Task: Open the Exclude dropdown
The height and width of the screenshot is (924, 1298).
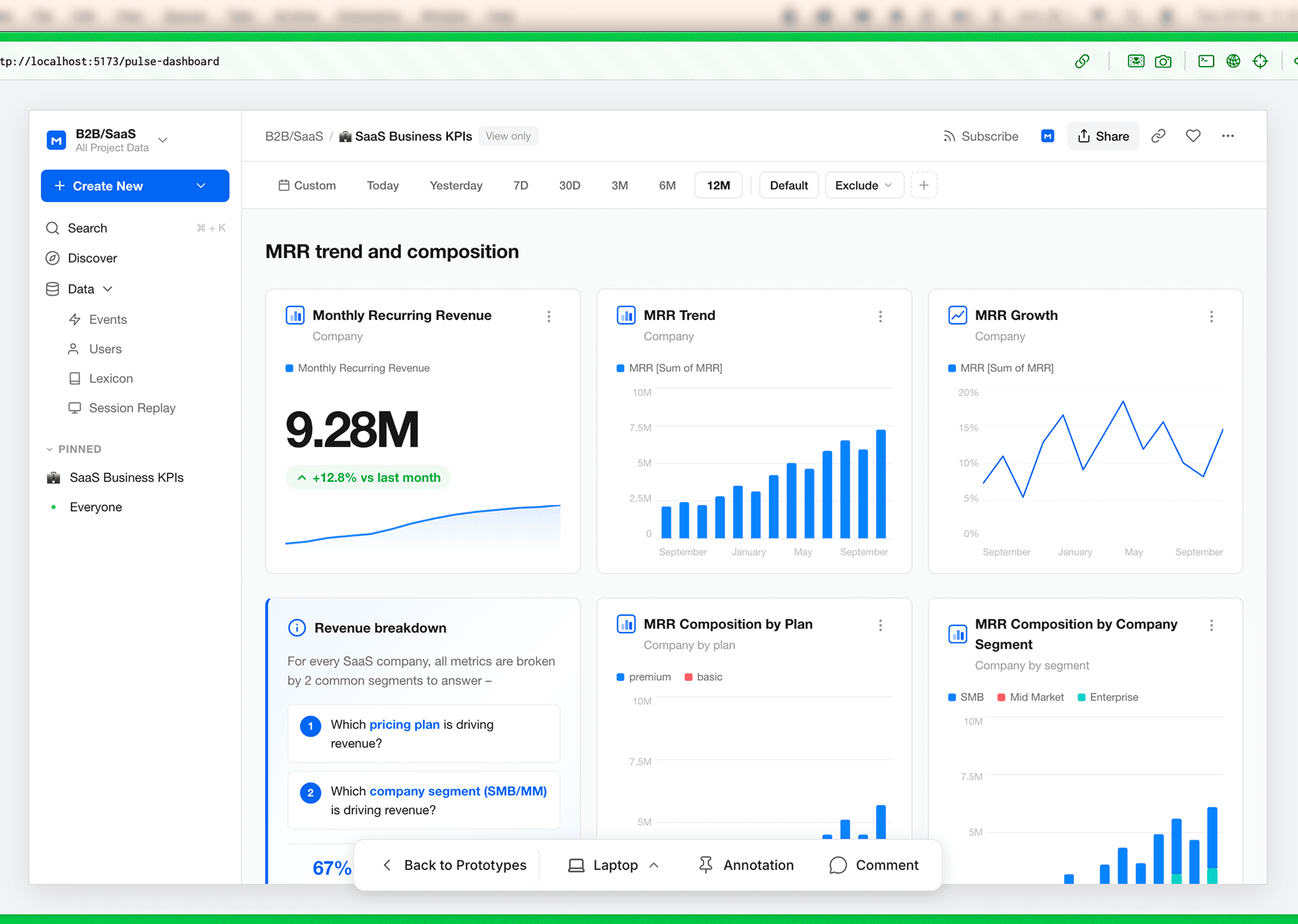Action: (864, 186)
